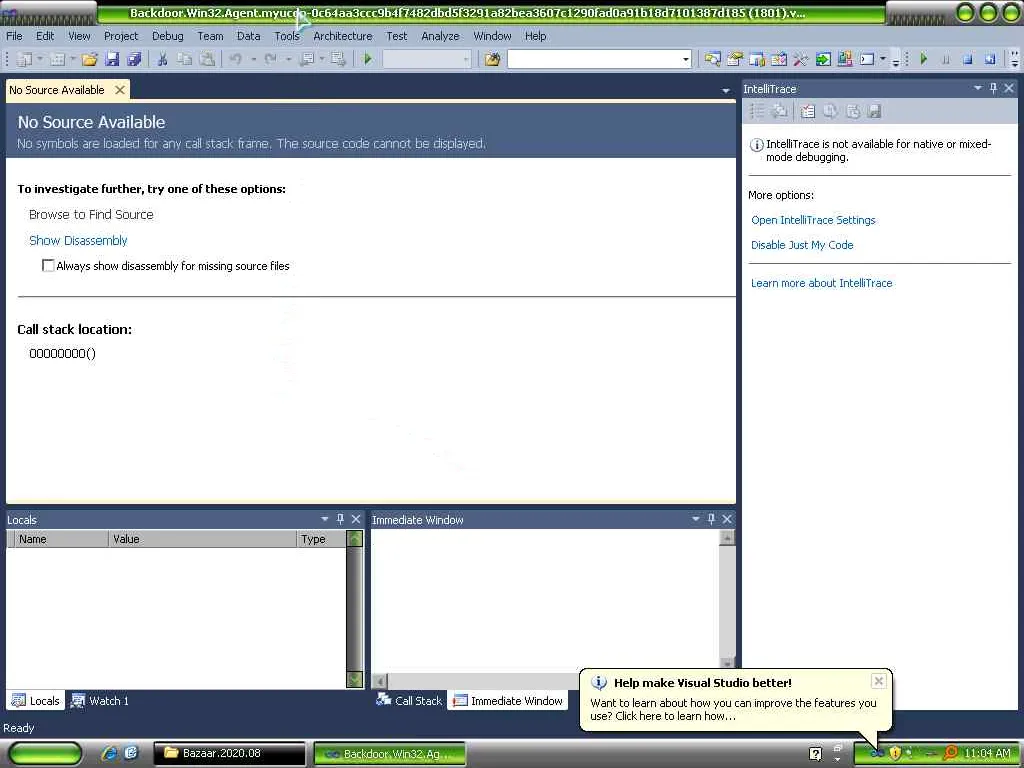Open the Extension Manager toolbar icon

tap(844, 59)
